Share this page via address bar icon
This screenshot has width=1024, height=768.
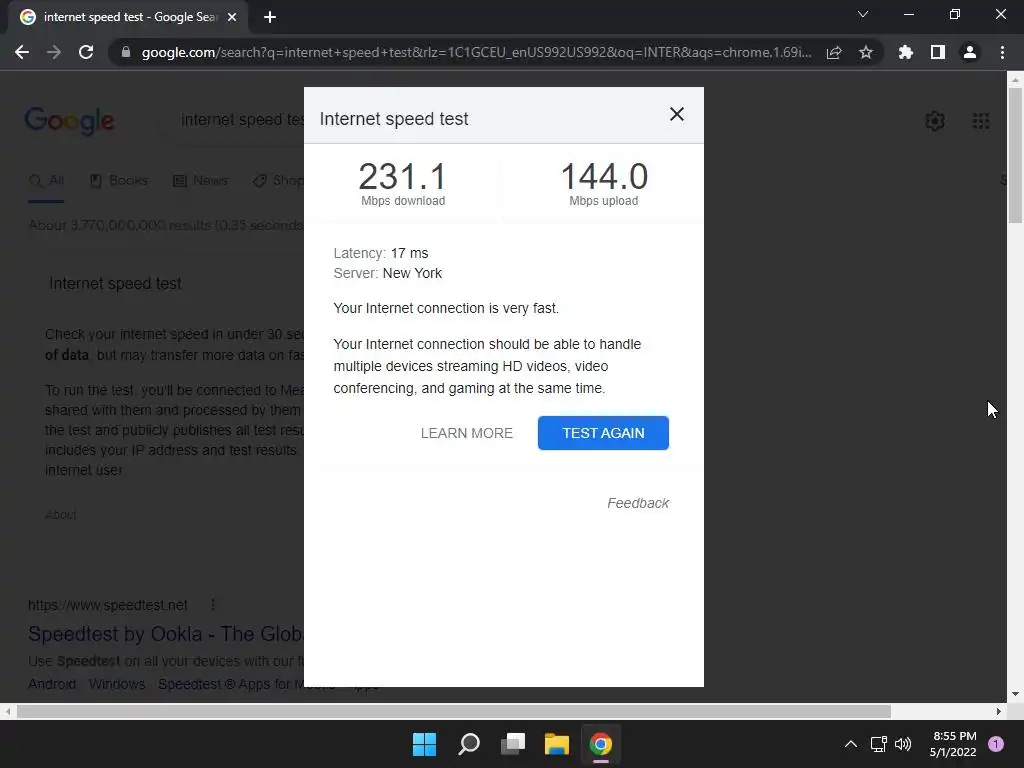tap(834, 52)
